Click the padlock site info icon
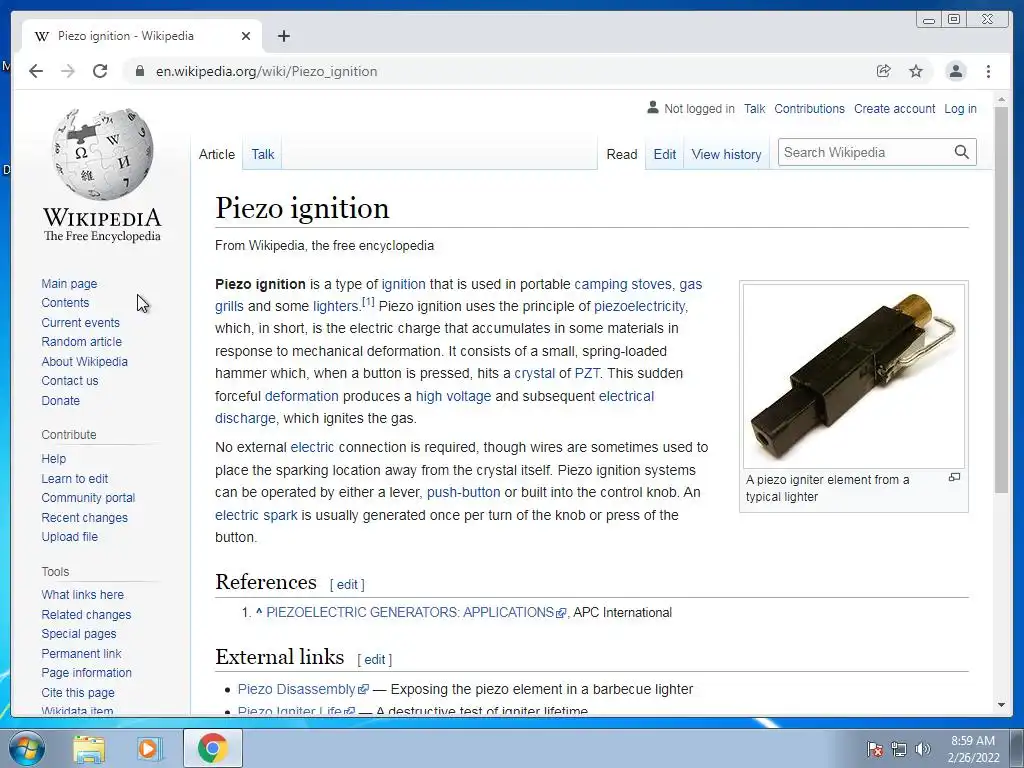The image size is (1024, 768). [139, 71]
